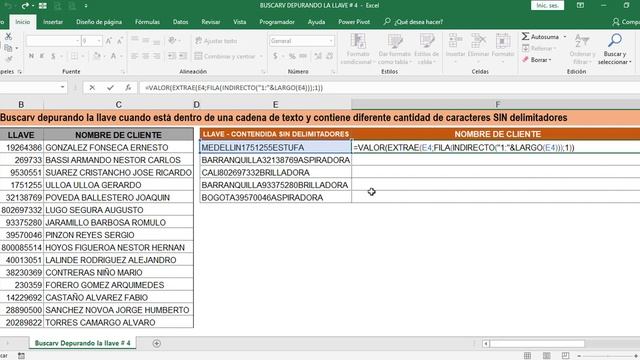Select column C header
This screenshot has width=640, height=360.
pyautogui.click(x=118, y=104)
